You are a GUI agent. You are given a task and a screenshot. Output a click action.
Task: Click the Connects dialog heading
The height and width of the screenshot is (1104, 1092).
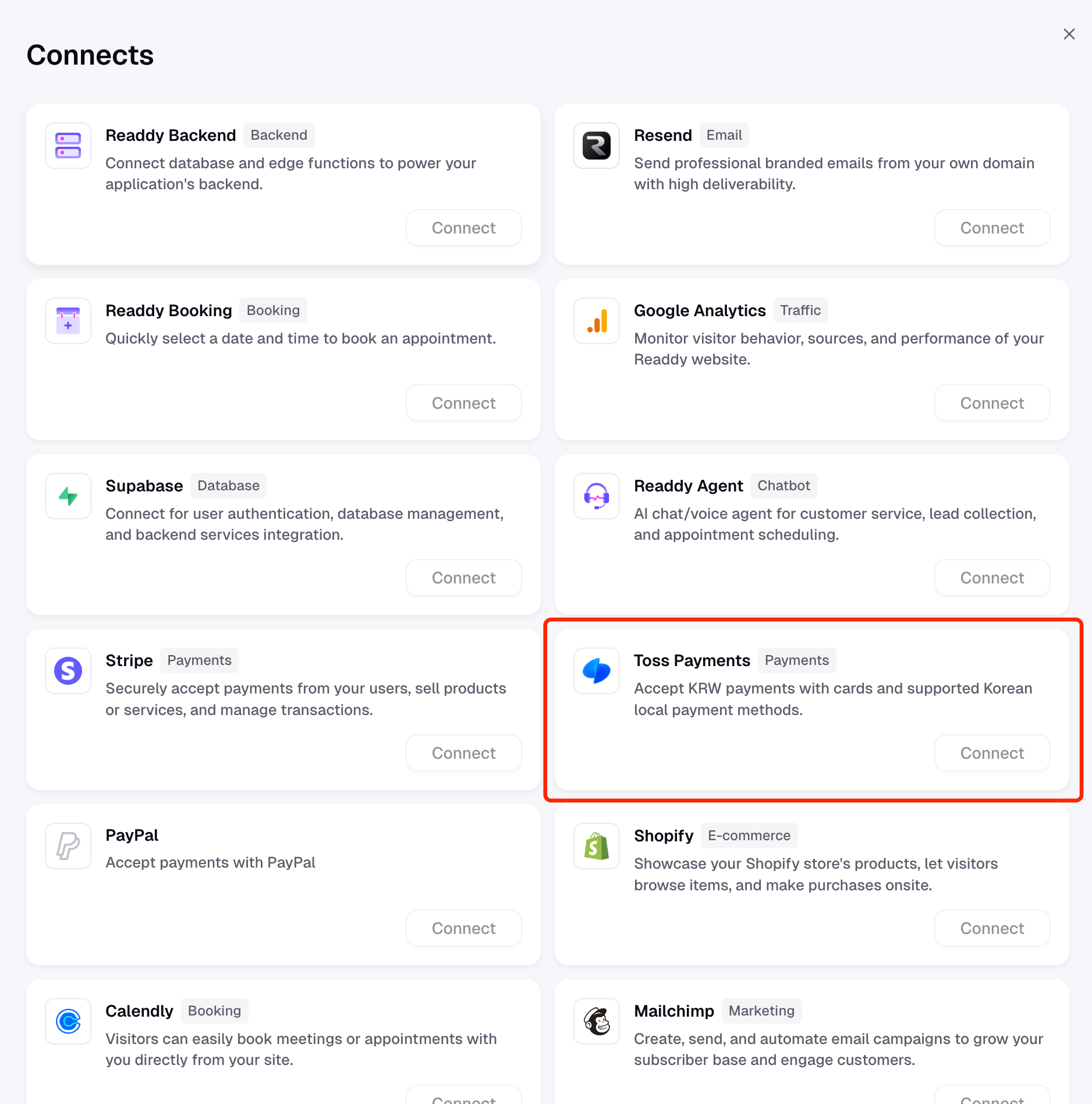click(90, 55)
